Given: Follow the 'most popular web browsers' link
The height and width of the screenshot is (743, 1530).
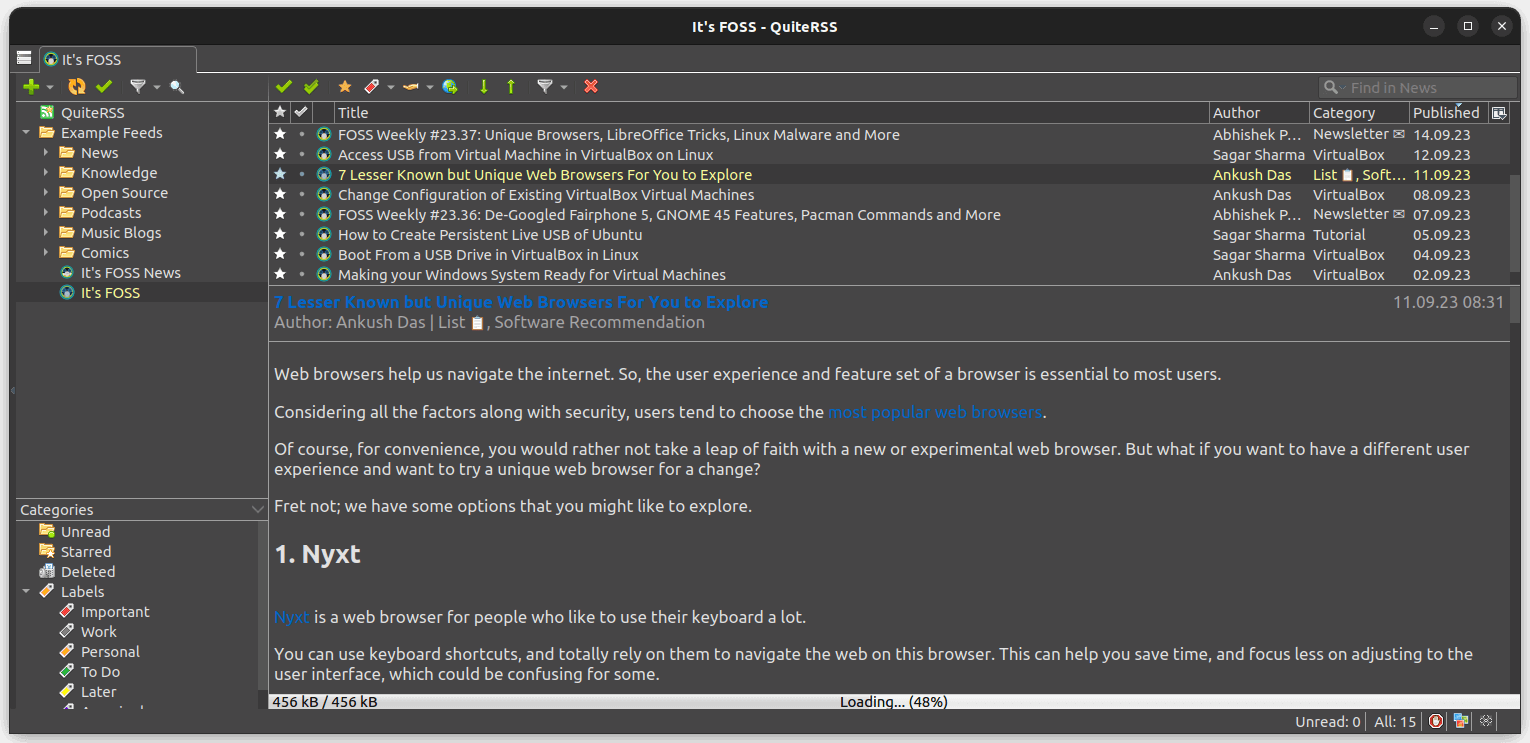Looking at the screenshot, I should click(x=935, y=412).
